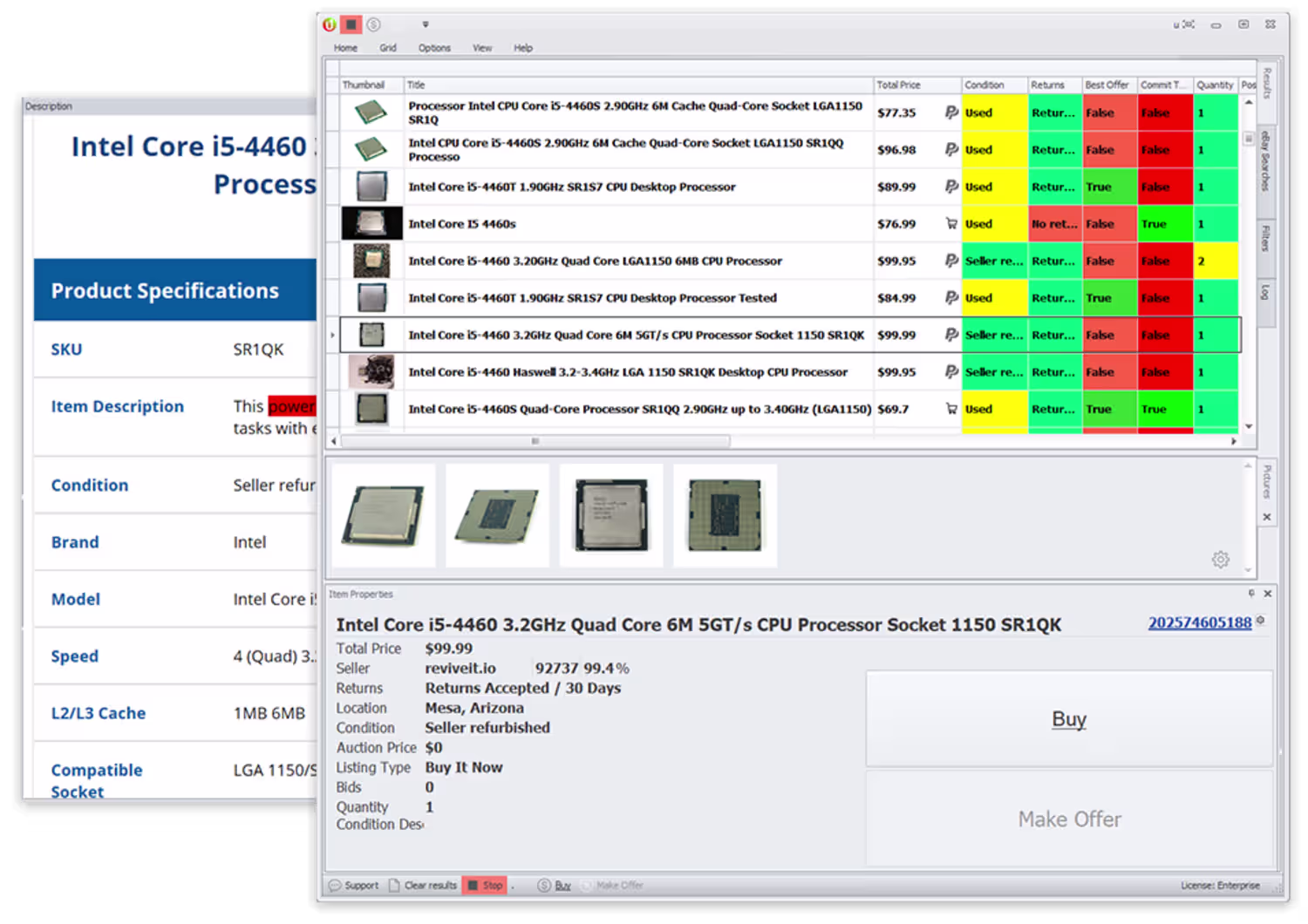This screenshot has height=924, width=1308.
Task: Click PayPal icon in the $77.35 row
Action: 951,112
